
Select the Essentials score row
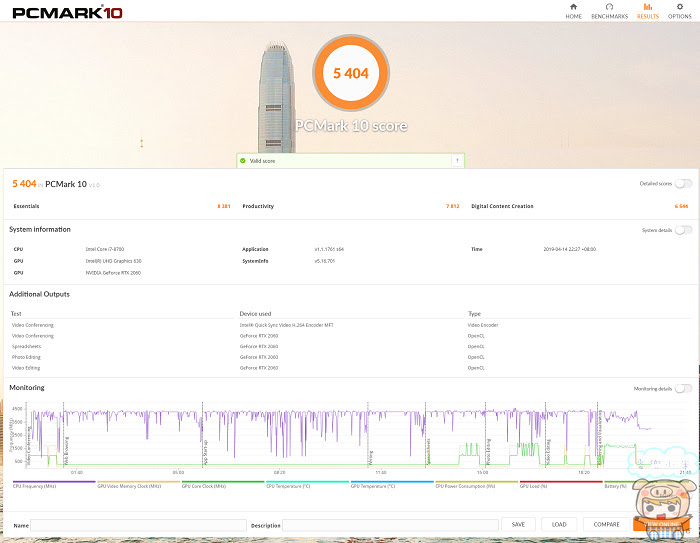tap(122, 206)
